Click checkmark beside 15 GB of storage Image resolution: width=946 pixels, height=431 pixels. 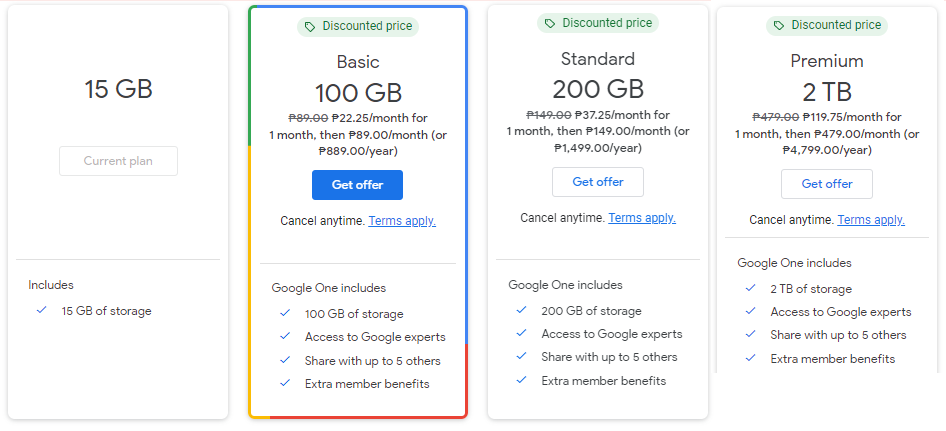click(42, 310)
